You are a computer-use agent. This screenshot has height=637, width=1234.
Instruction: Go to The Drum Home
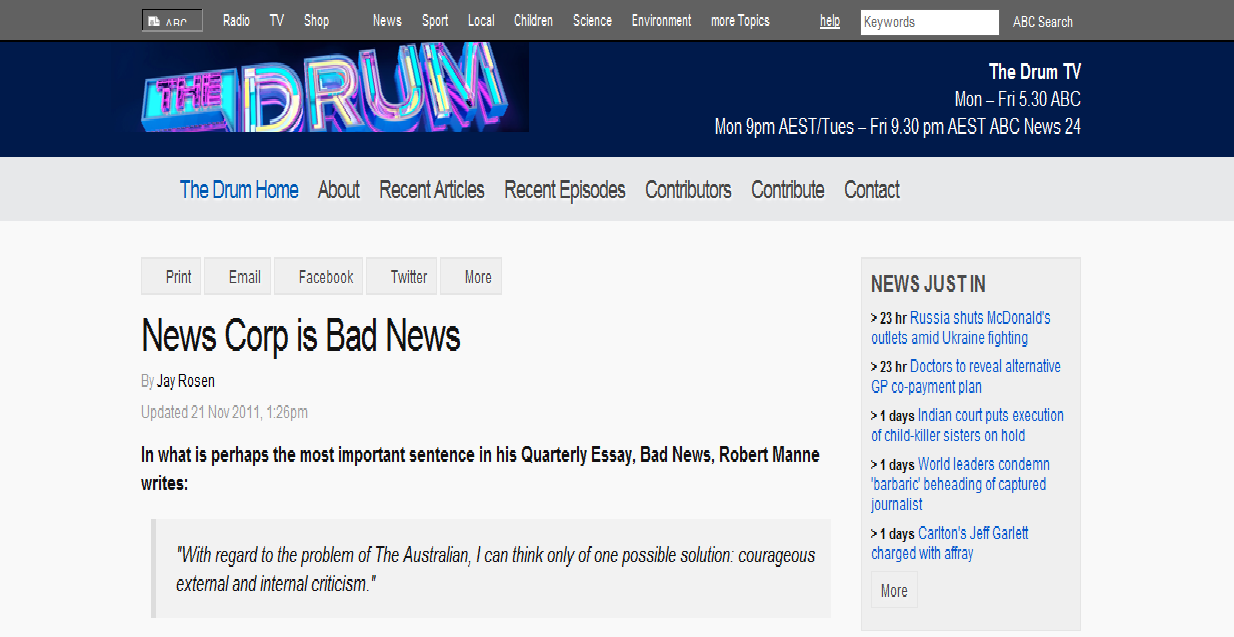239,189
